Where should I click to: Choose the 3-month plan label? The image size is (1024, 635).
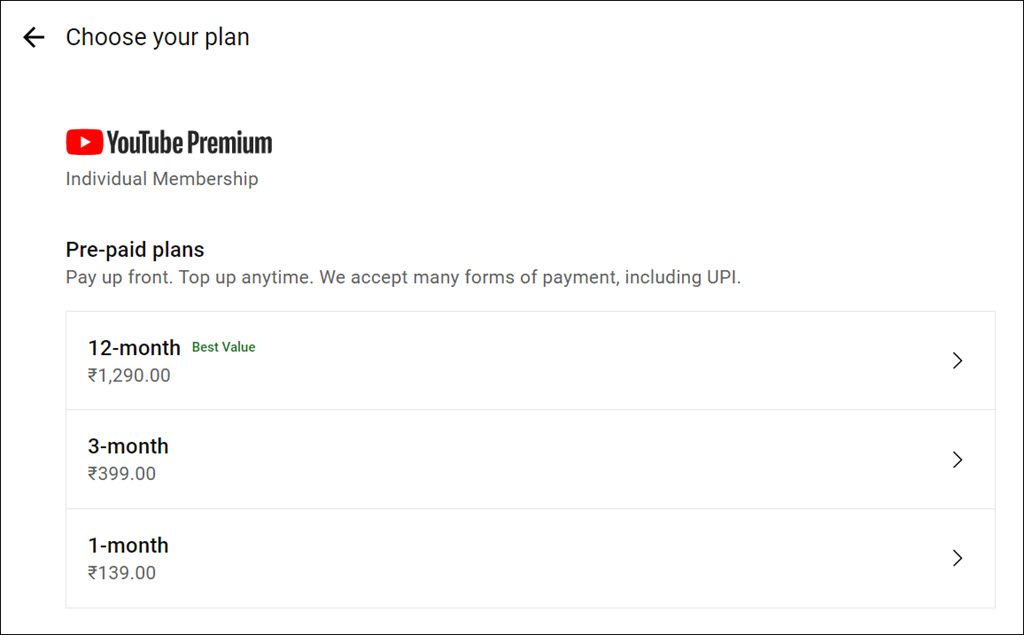[x=128, y=447]
